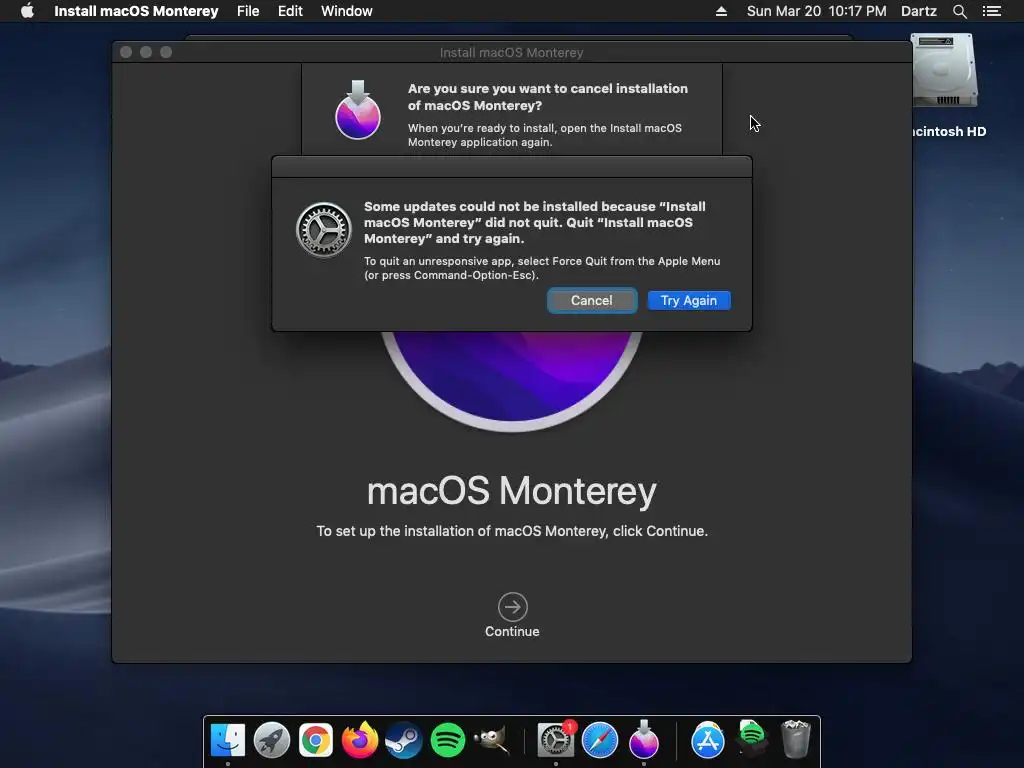Open the Edit menu

[290, 11]
